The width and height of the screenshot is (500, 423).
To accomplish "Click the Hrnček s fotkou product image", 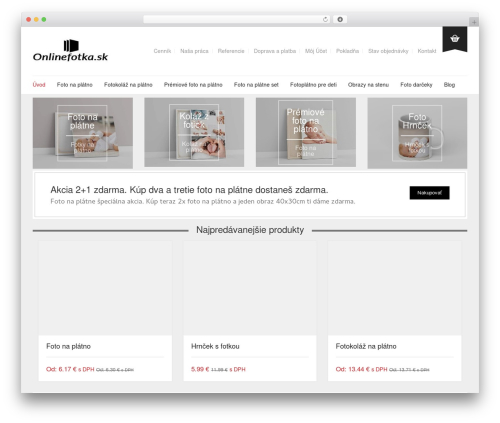I will tap(250, 288).
